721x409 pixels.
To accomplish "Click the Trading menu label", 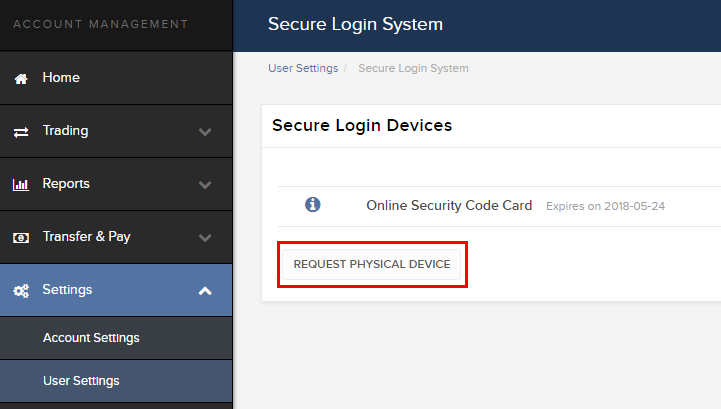I will point(65,131).
